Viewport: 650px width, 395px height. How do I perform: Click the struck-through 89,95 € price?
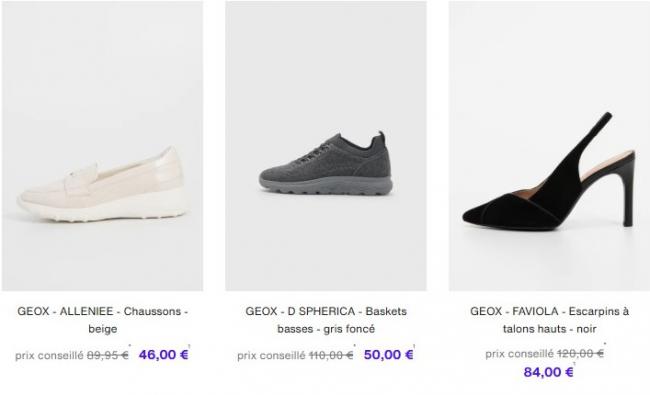click(107, 355)
